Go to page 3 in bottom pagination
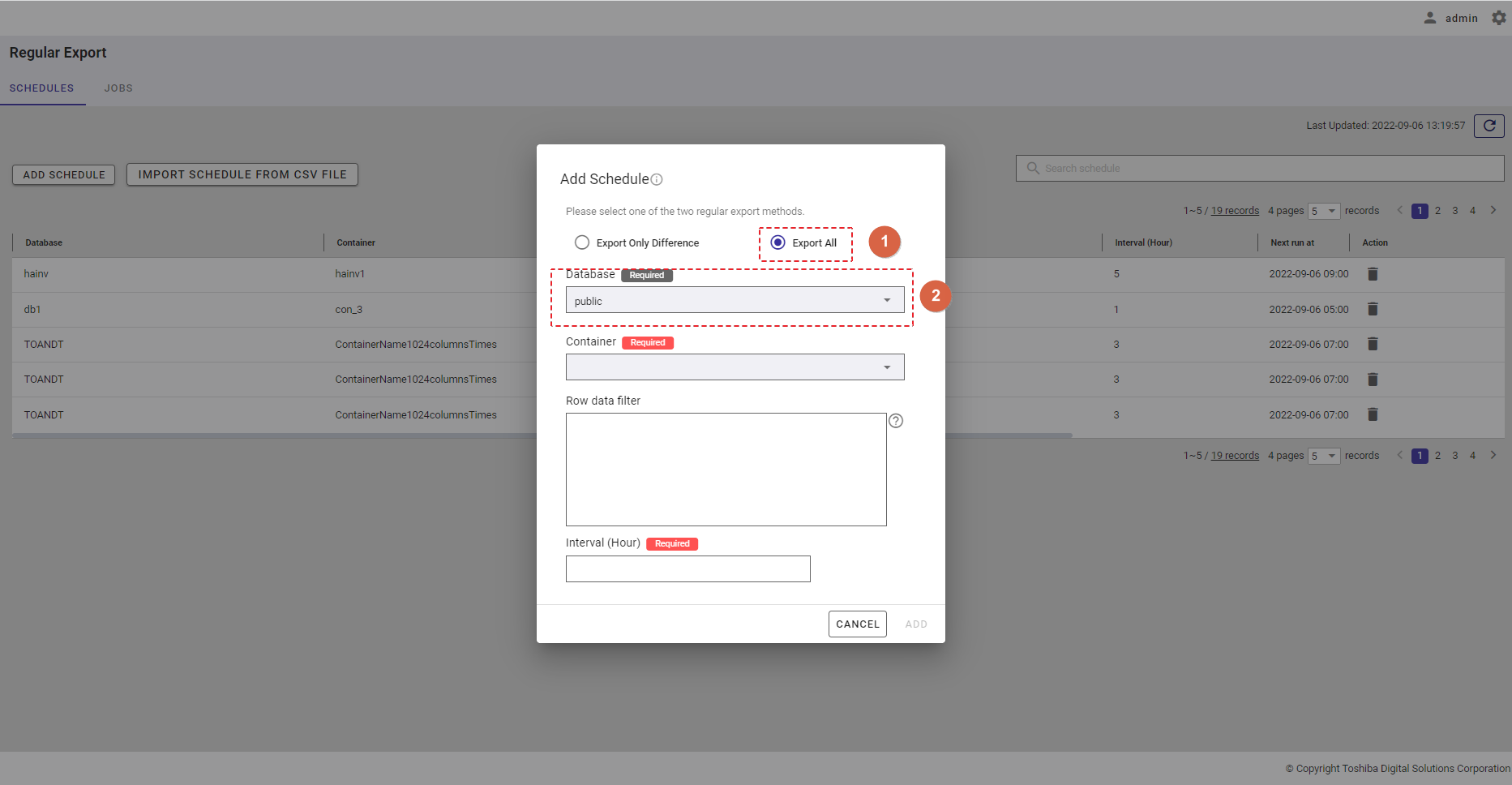 pos(1455,456)
